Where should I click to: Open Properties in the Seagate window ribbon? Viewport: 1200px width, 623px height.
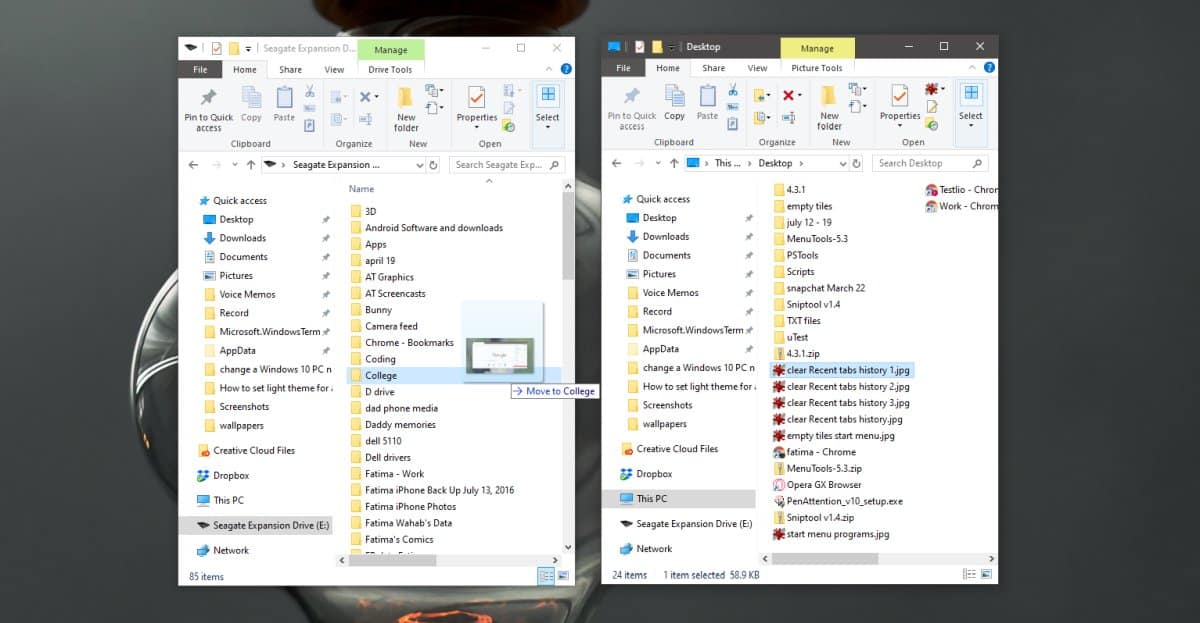click(477, 105)
